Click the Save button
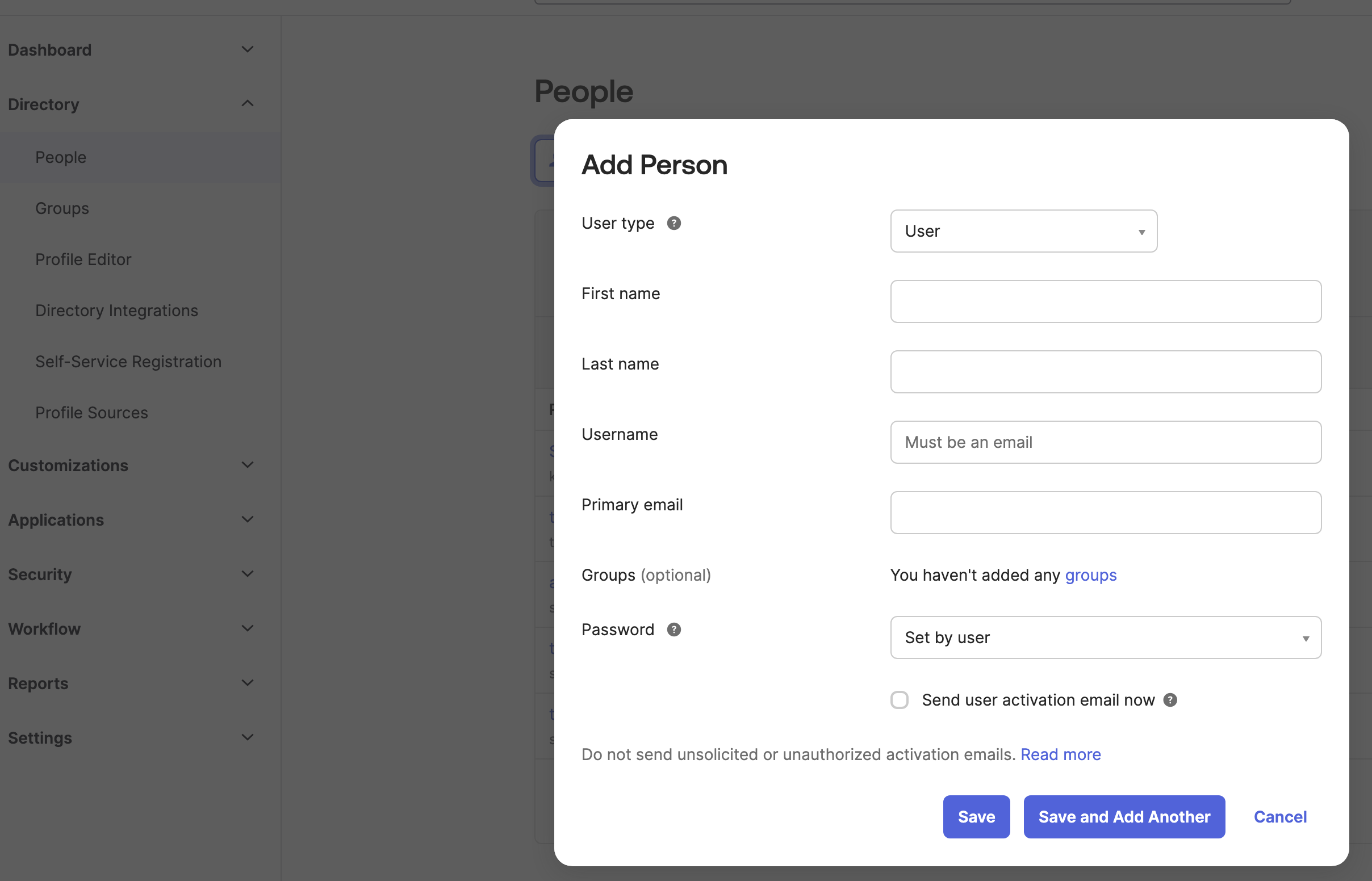The height and width of the screenshot is (881, 1372). click(976, 816)
